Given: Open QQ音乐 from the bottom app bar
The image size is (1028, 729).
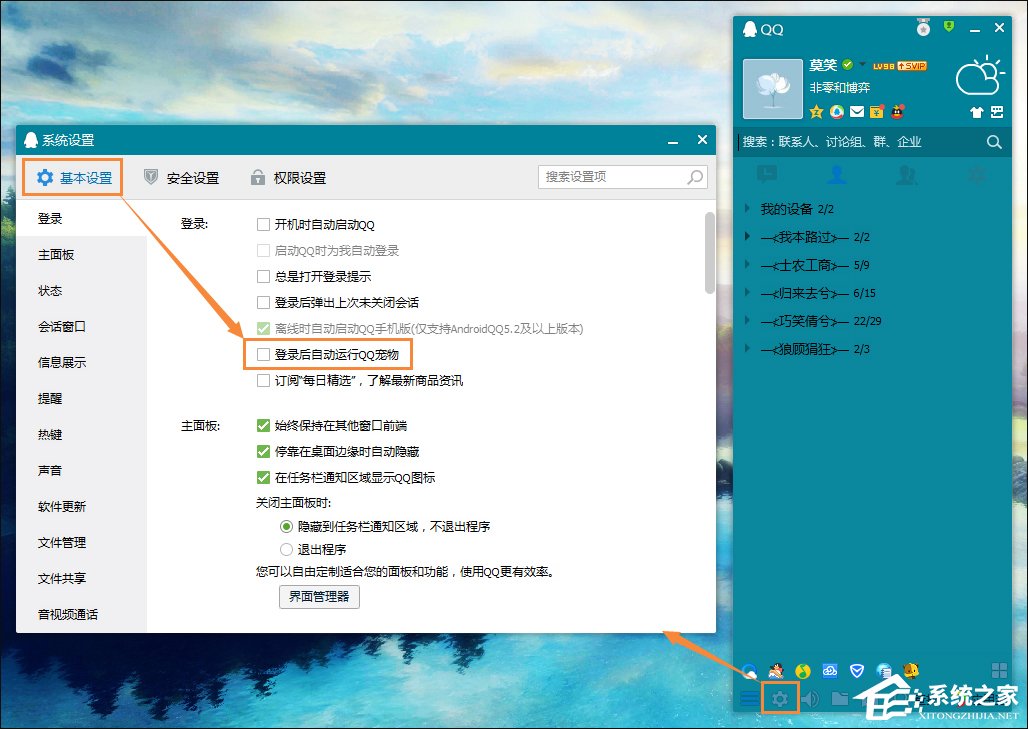Looking at the screenshot, I should 802,672.
